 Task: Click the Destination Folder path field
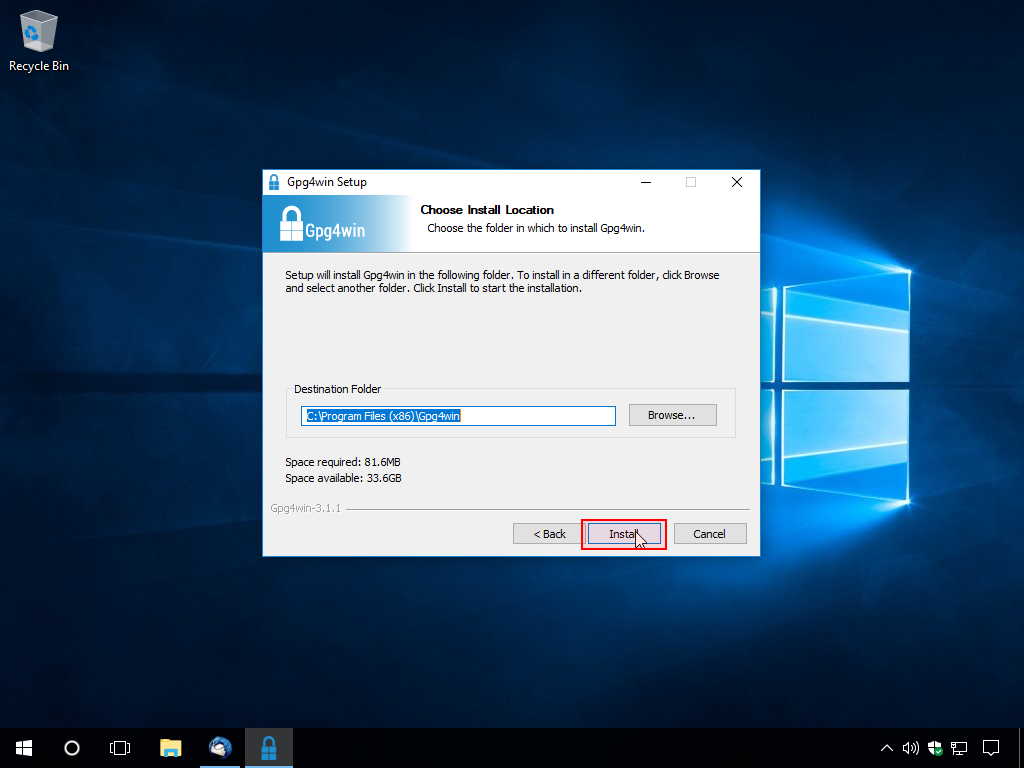point(457,415)
